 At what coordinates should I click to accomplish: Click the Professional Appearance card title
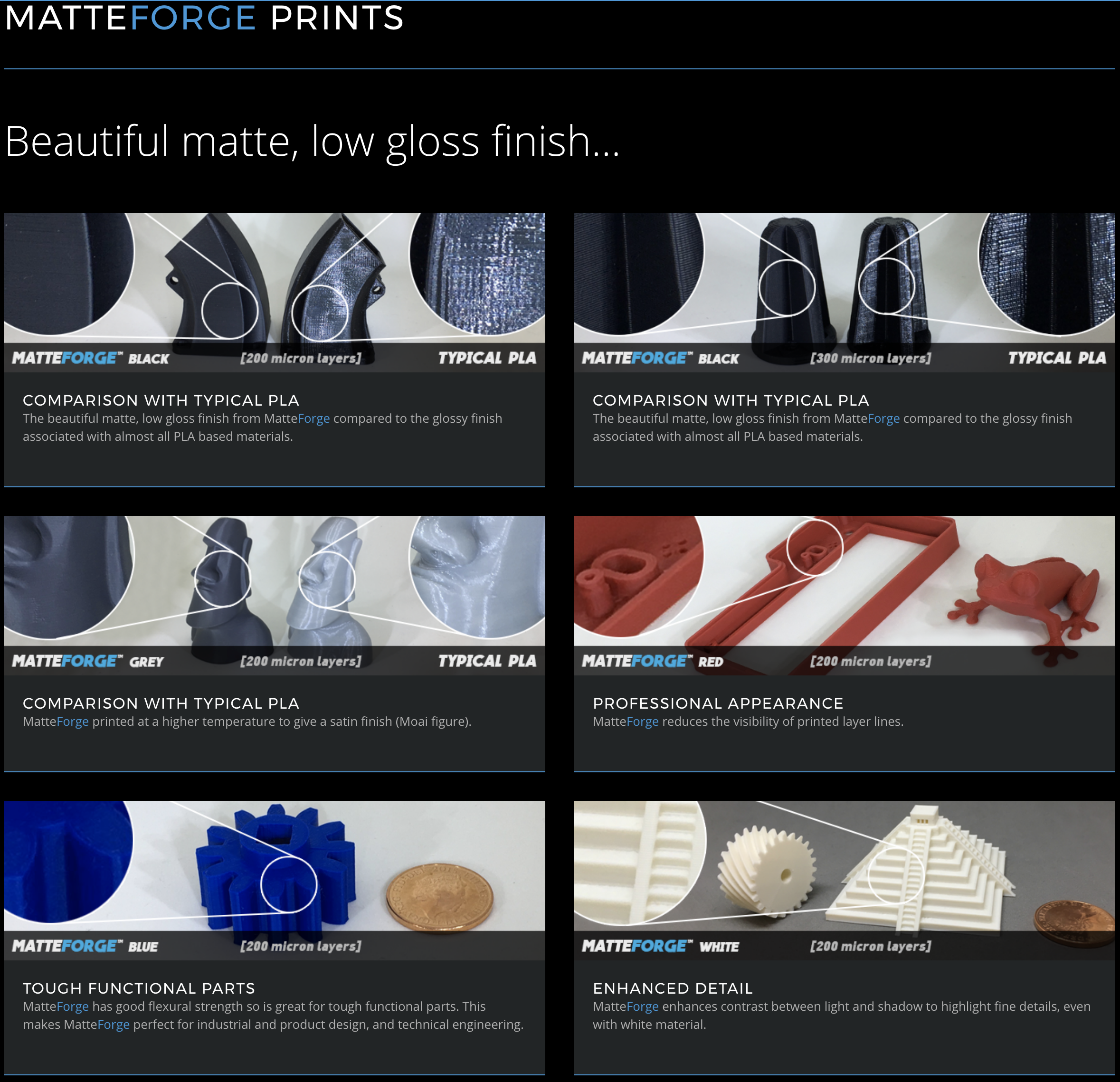(x=718, y=703)
